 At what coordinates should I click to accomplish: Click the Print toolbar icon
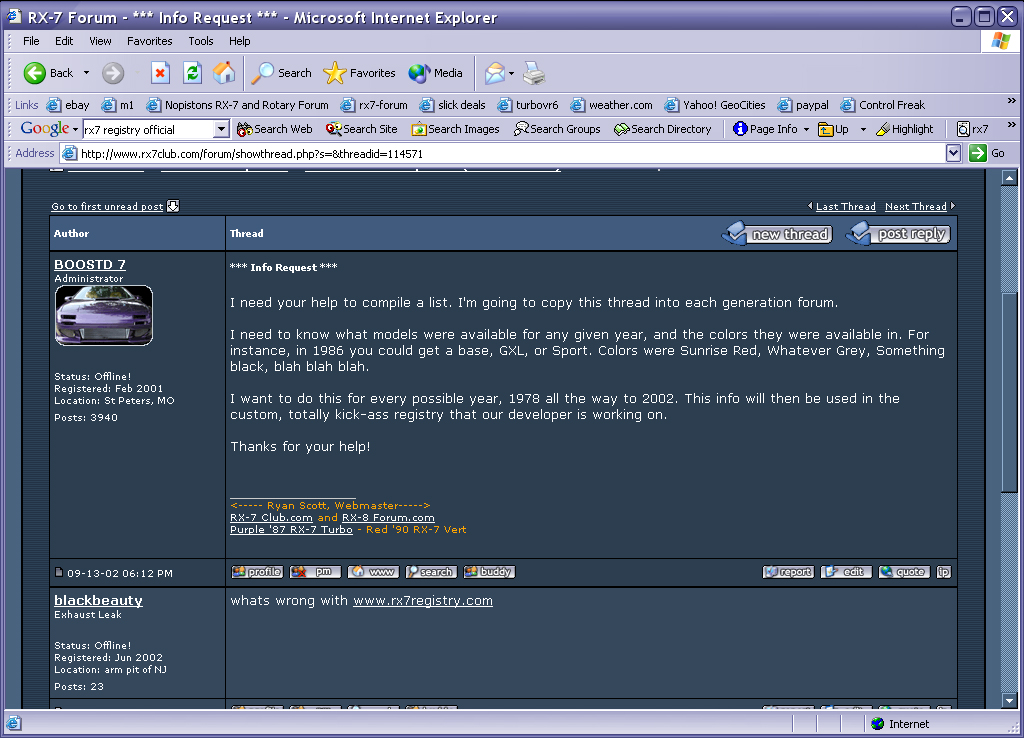[534, 73]
